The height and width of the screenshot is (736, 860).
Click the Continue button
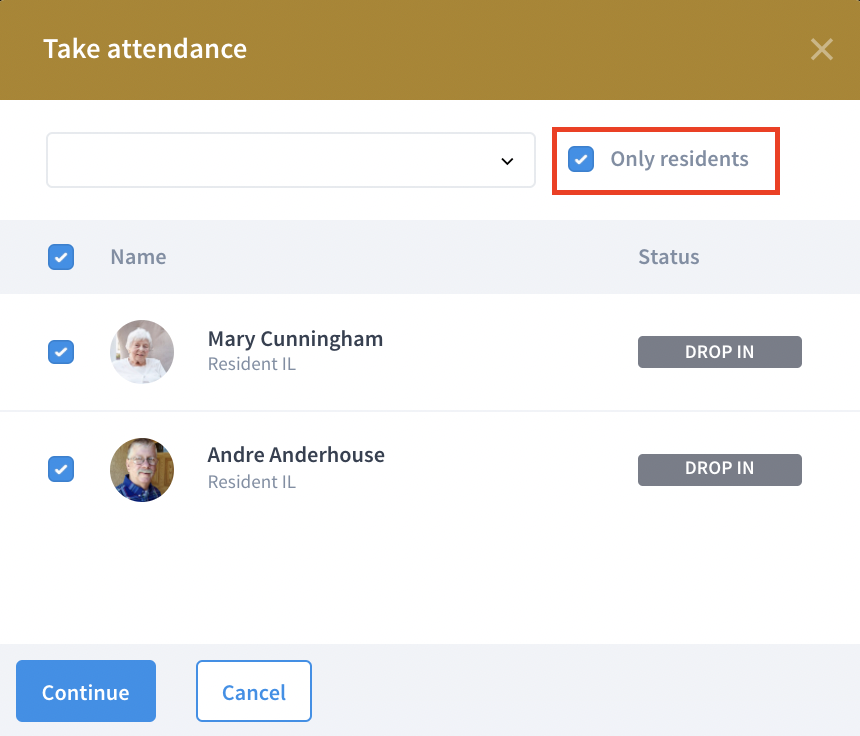pos(86,691)
